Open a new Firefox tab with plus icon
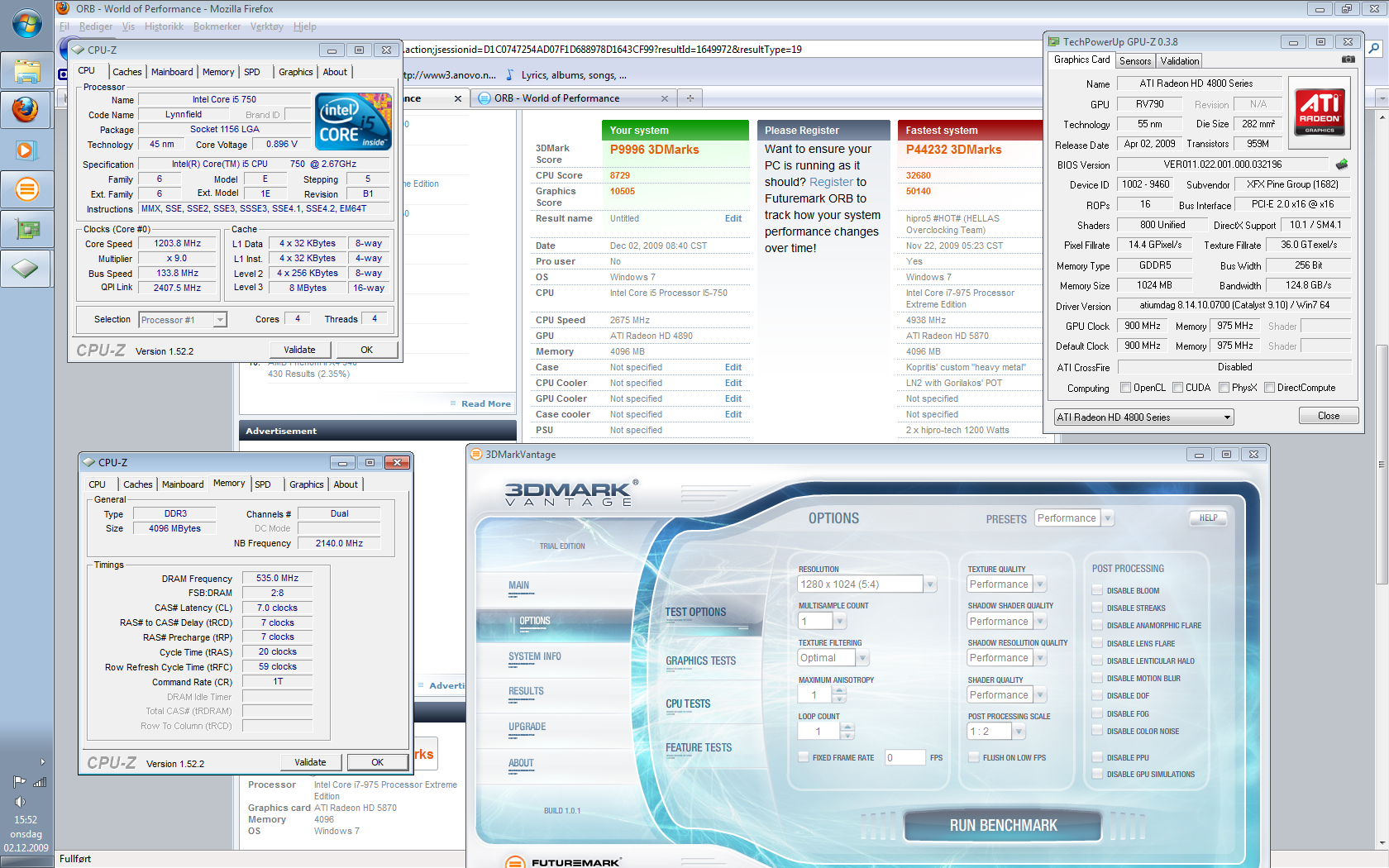Screen dimensions: 1389x868 pos(690,98)
